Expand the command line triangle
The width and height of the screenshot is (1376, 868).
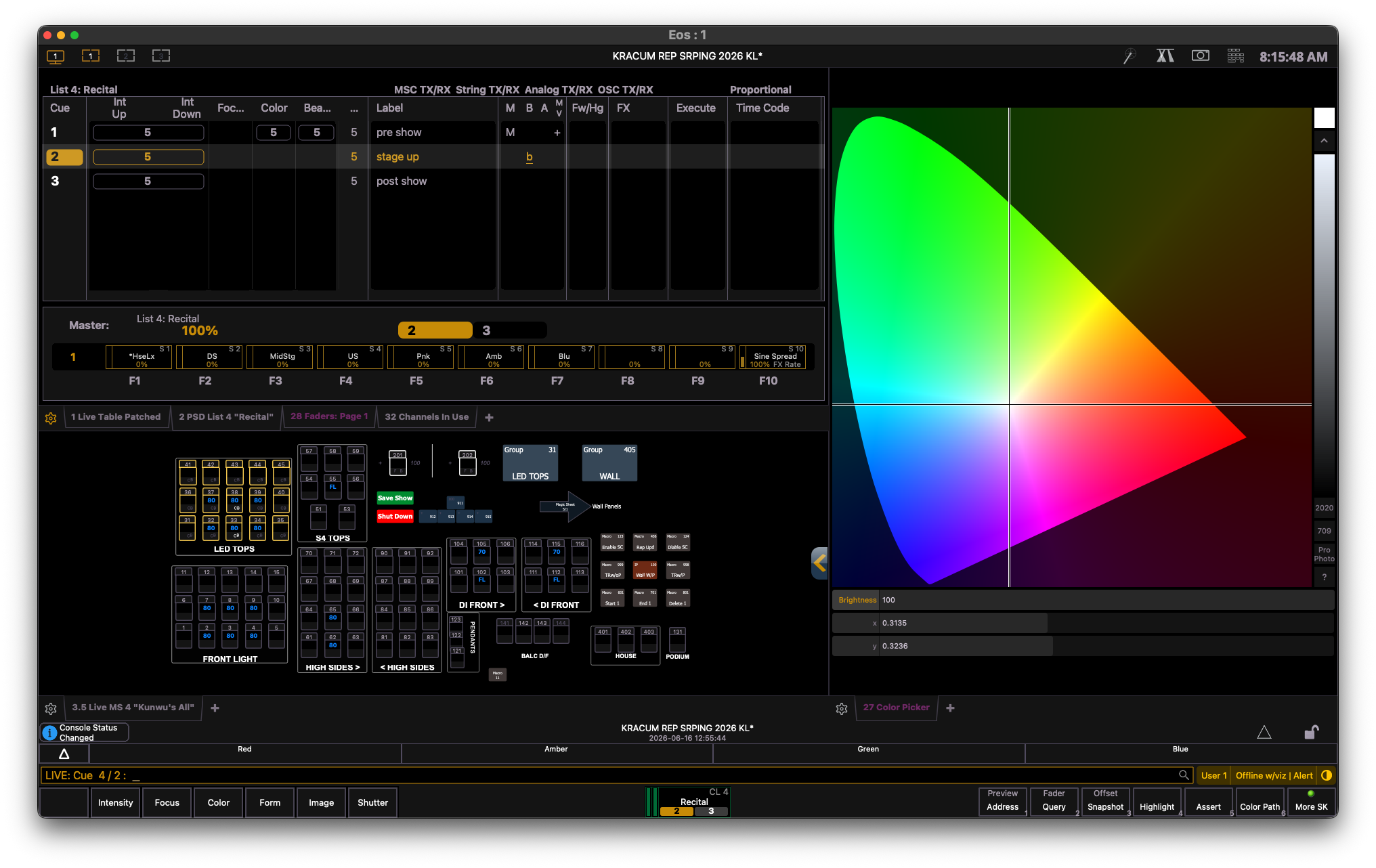click(64, 754)
